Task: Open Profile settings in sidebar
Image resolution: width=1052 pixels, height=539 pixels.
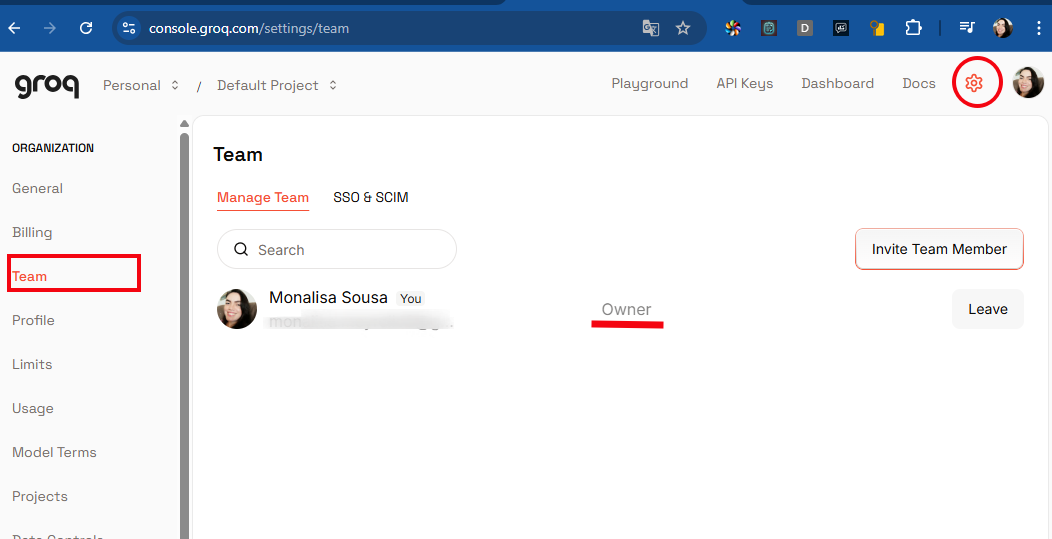Action: click(x=34, y=320)
